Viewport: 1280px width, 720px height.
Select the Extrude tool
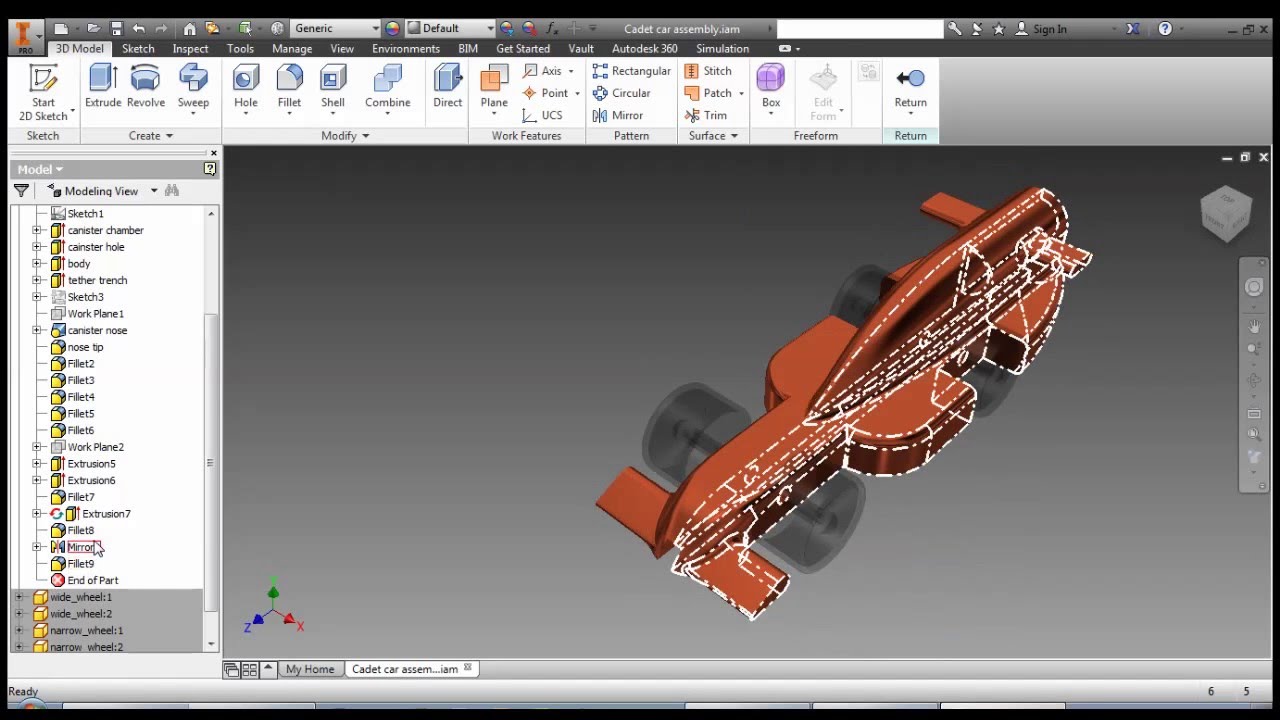click(x=103, y=87)
